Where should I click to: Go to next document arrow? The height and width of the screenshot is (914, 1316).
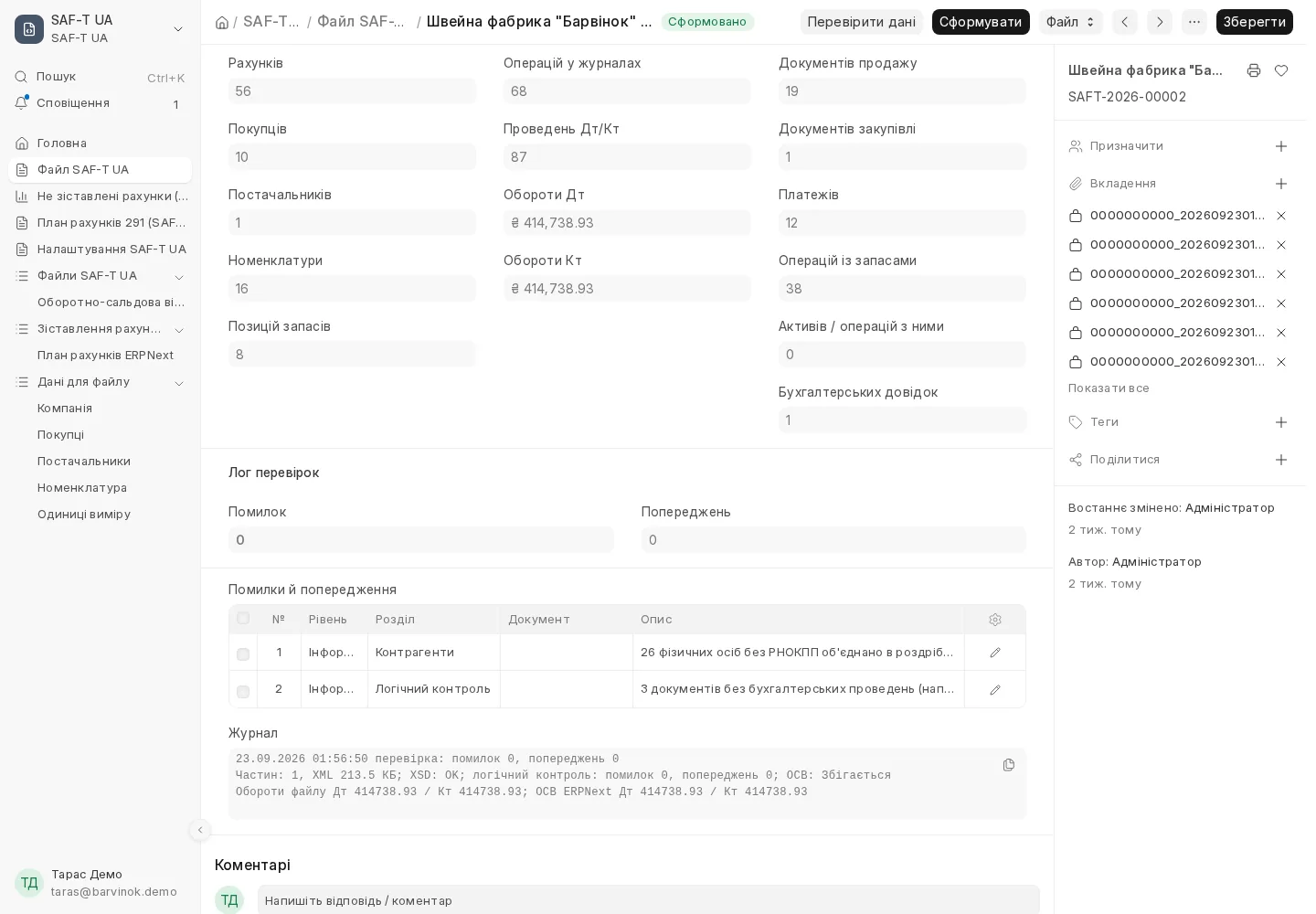[x=1160, y=22]
